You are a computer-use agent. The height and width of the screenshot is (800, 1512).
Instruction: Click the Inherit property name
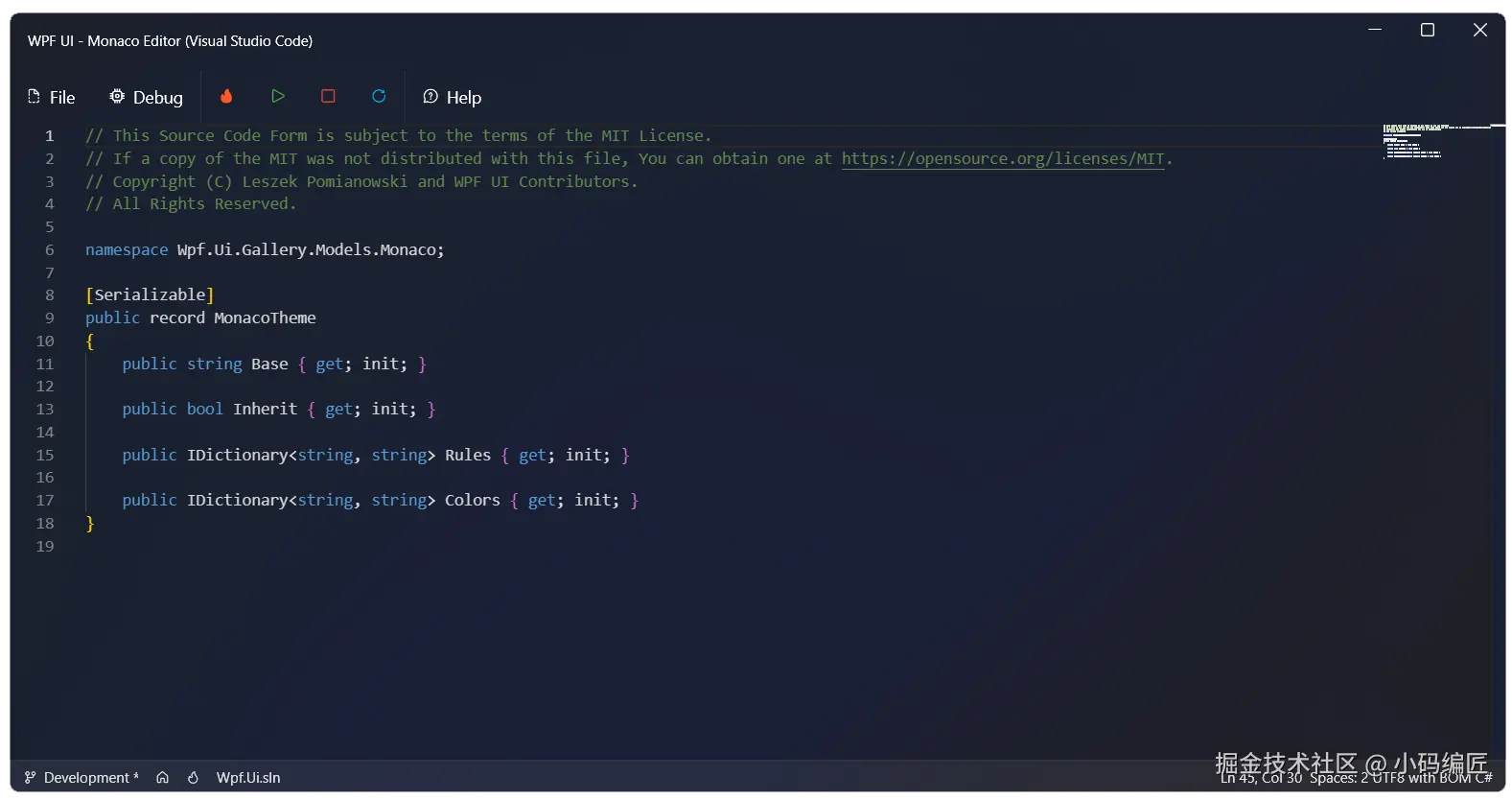pos(266,409)
